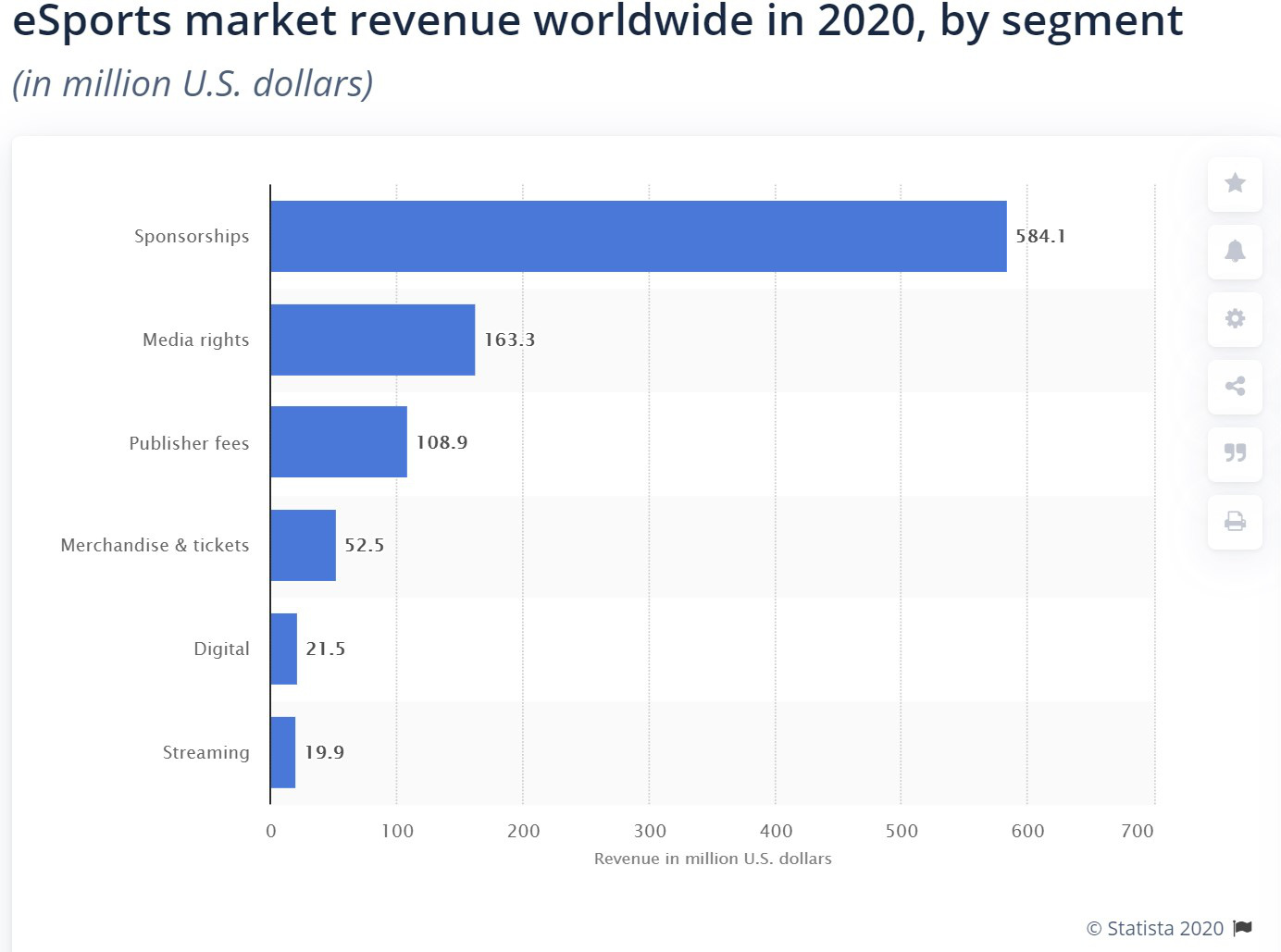Screen dimensions: 1281x952
Task: Share the chart via share icon
Action: click(1235, 386)
